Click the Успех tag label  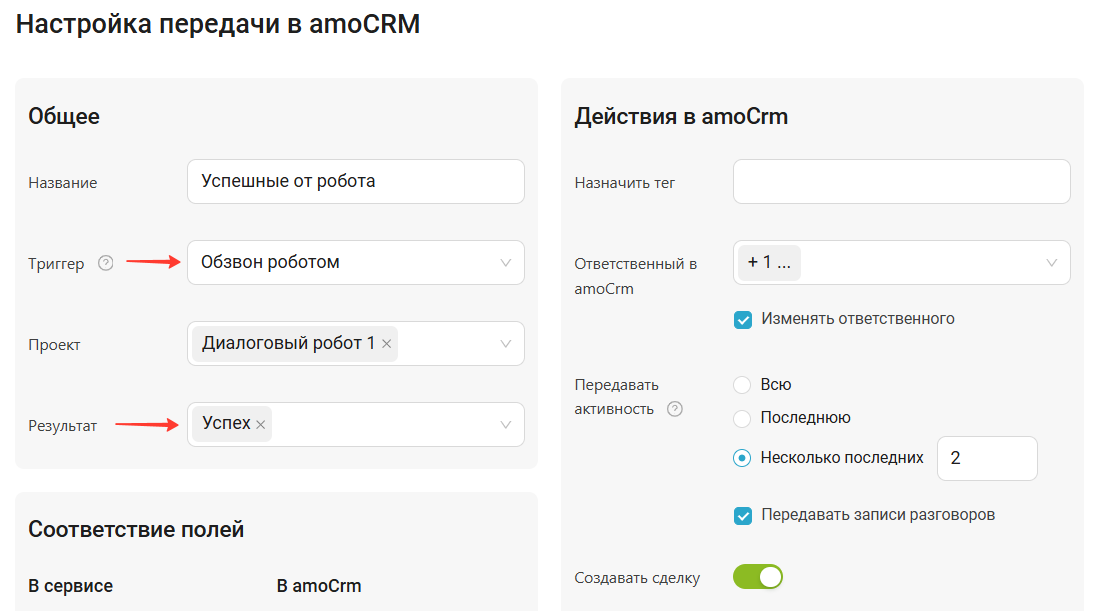226,424
